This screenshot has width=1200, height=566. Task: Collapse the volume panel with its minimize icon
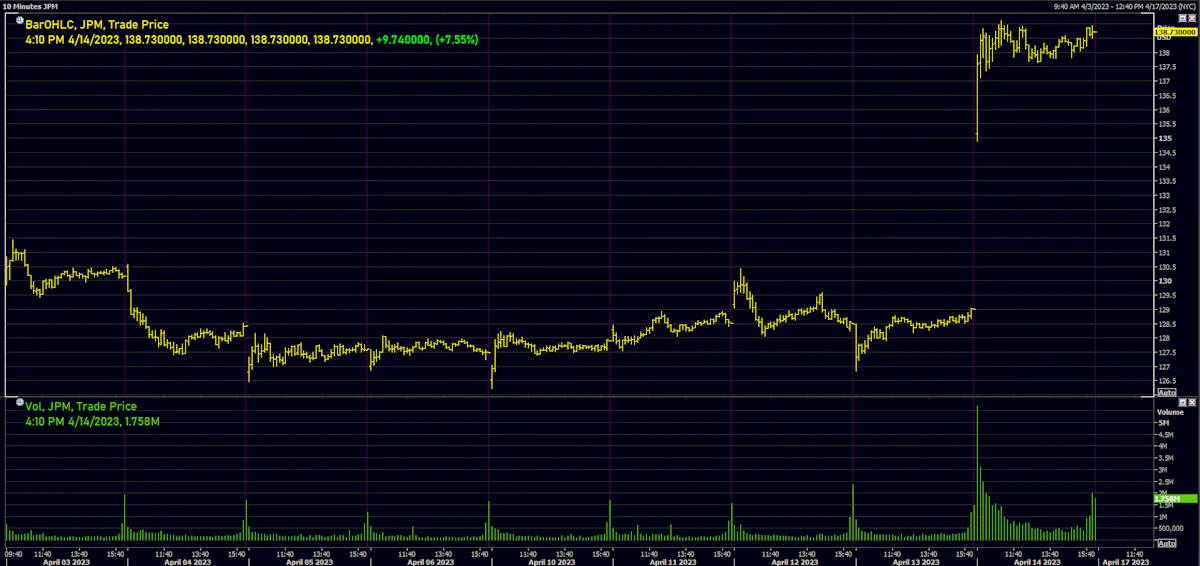click(1182, 402)
